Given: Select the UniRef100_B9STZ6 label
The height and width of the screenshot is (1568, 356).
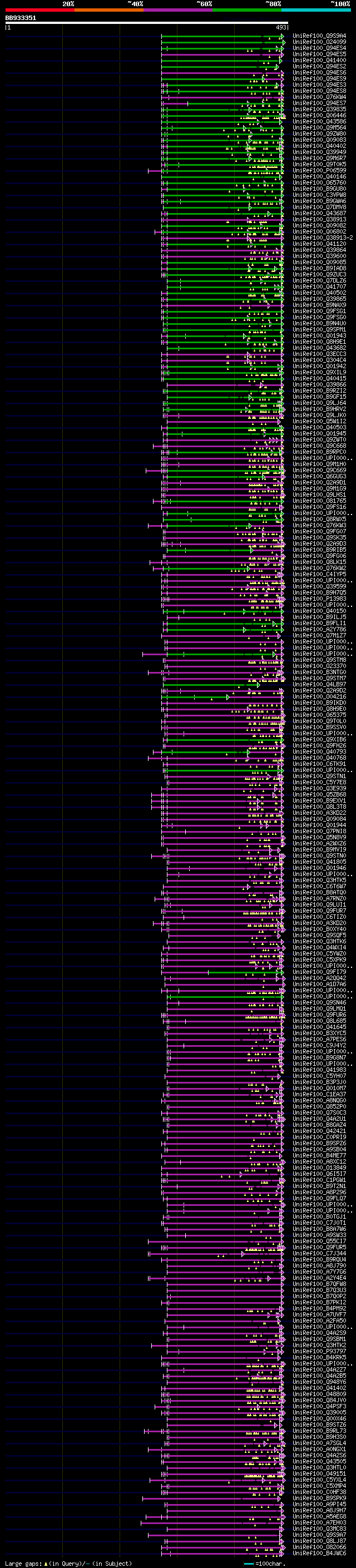Looking at the screenshot, I should click(x=319, y=1424).
